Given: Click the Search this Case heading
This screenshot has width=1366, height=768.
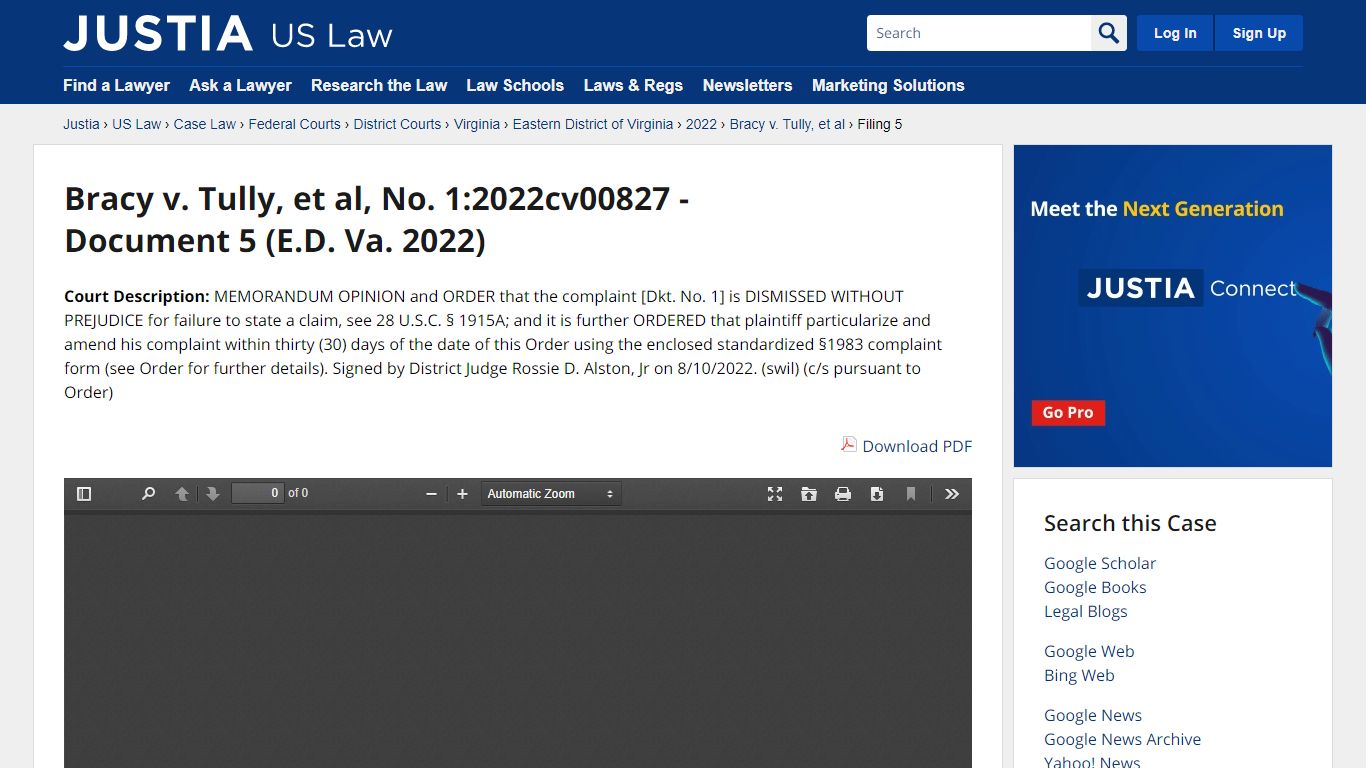Looking at the screenshot, I should pyautogui.click(x=1130, y=523).
